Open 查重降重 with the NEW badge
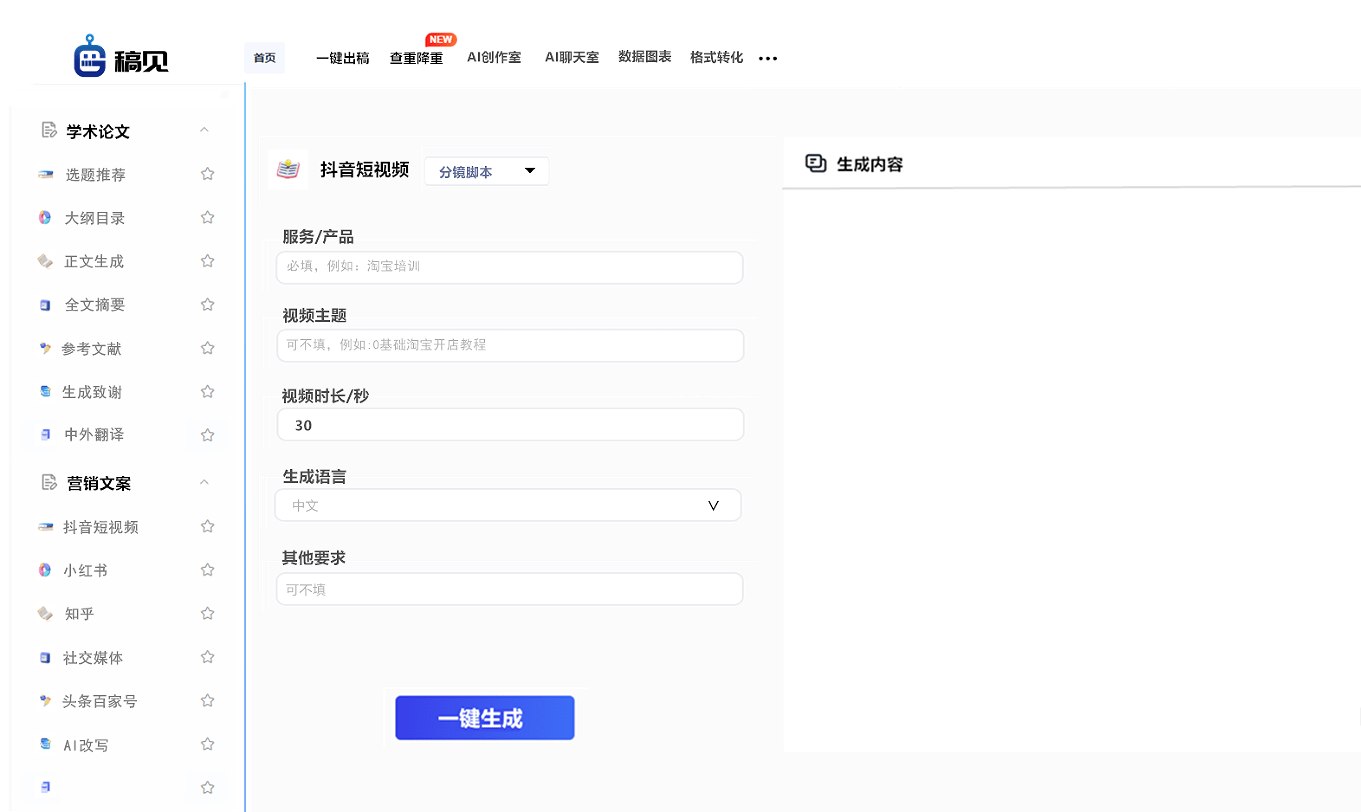 click(x=417, y=58)
